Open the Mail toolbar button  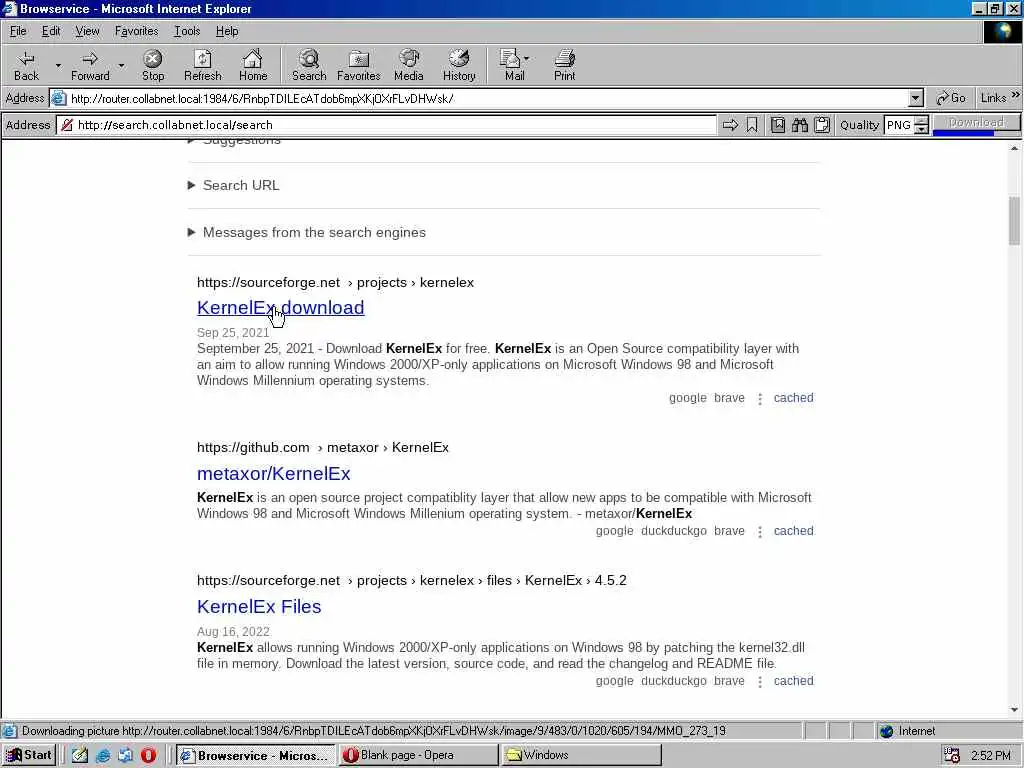(x=511, y=65)
